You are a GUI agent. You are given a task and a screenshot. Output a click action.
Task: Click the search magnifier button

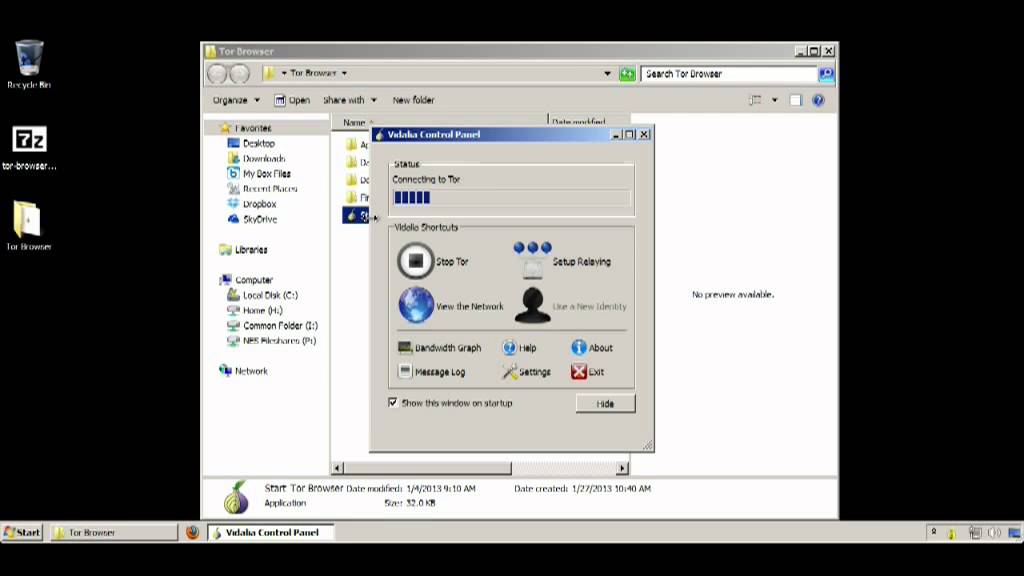826,74
